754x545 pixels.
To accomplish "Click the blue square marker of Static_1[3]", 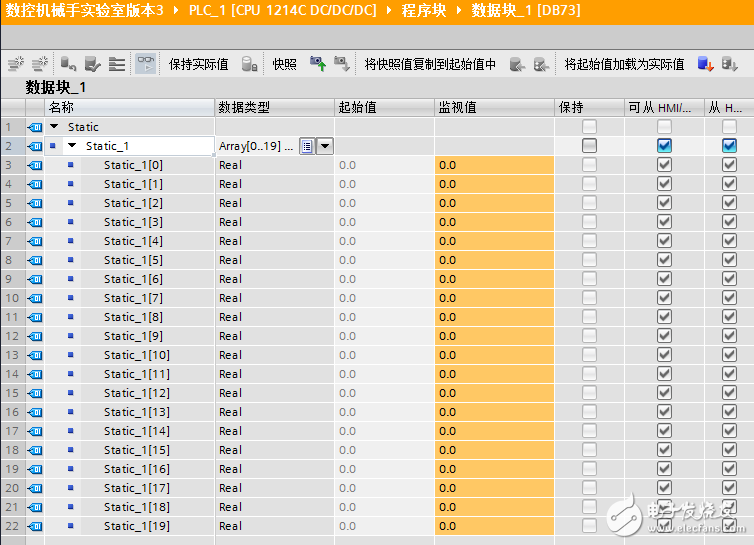I will click(71, 222).
